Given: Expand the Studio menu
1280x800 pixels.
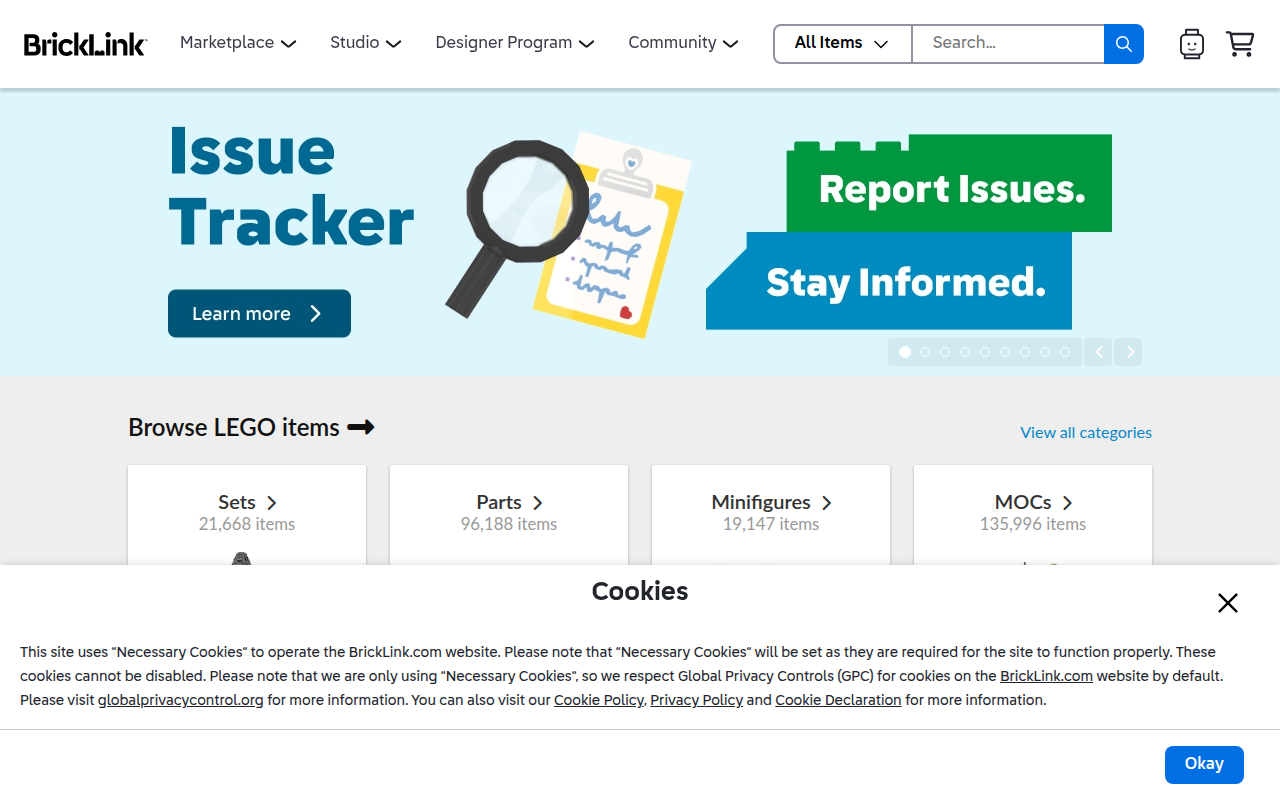Looking at the screenshot, I should tap(366, 43).
